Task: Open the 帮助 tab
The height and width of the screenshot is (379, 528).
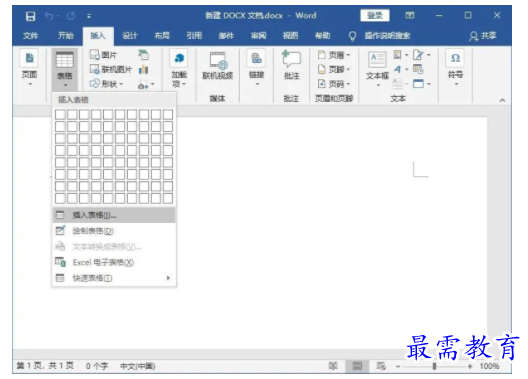Action: click(323, 36)
